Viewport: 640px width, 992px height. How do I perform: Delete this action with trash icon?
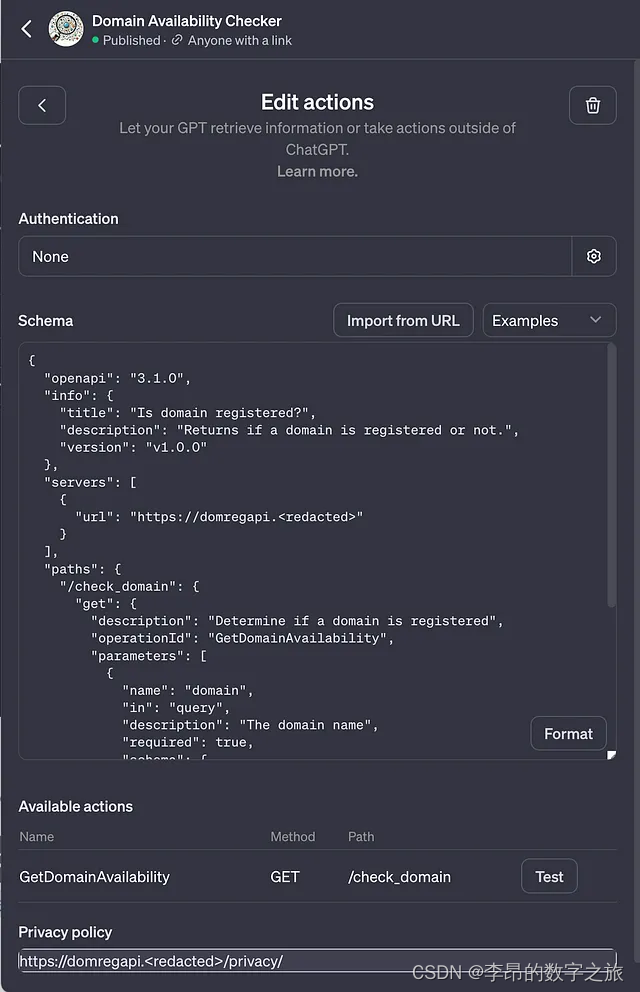(593, 105)
